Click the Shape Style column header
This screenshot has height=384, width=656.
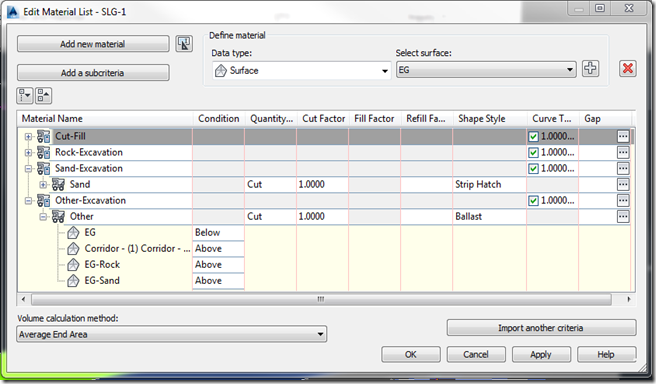tap(490, 119)
